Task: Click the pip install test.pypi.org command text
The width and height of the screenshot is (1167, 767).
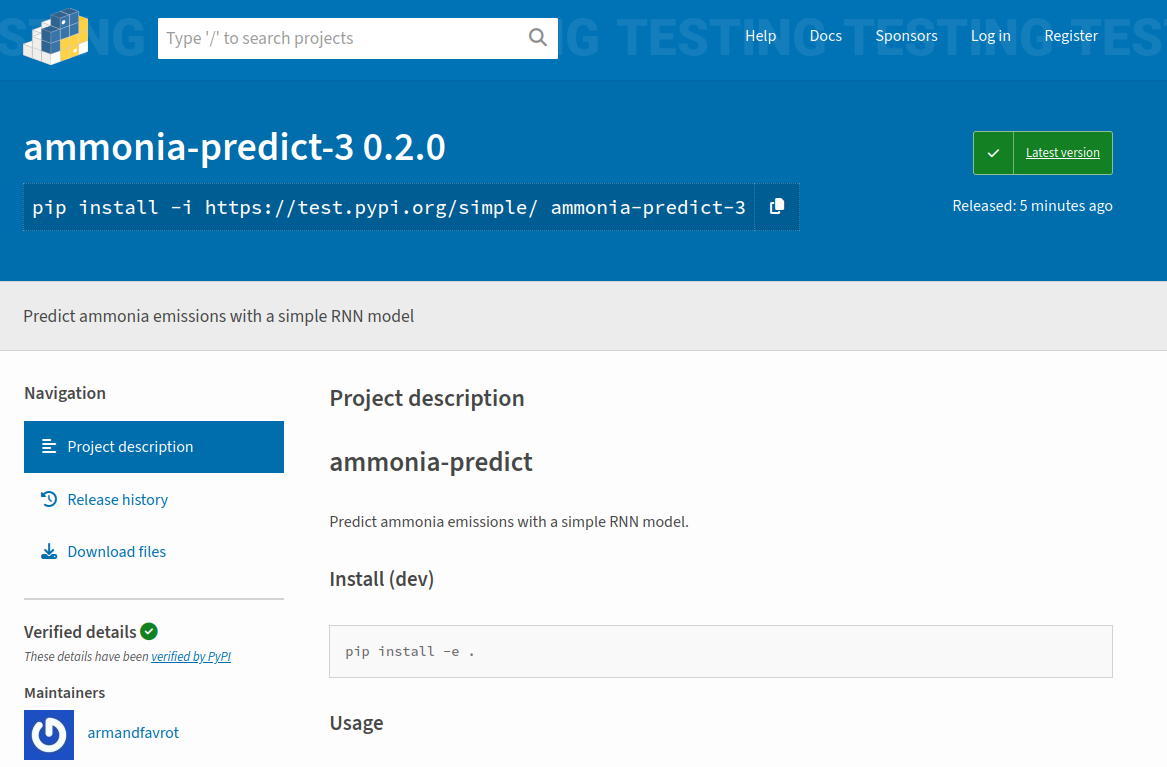Action: [x=388, y=208]
